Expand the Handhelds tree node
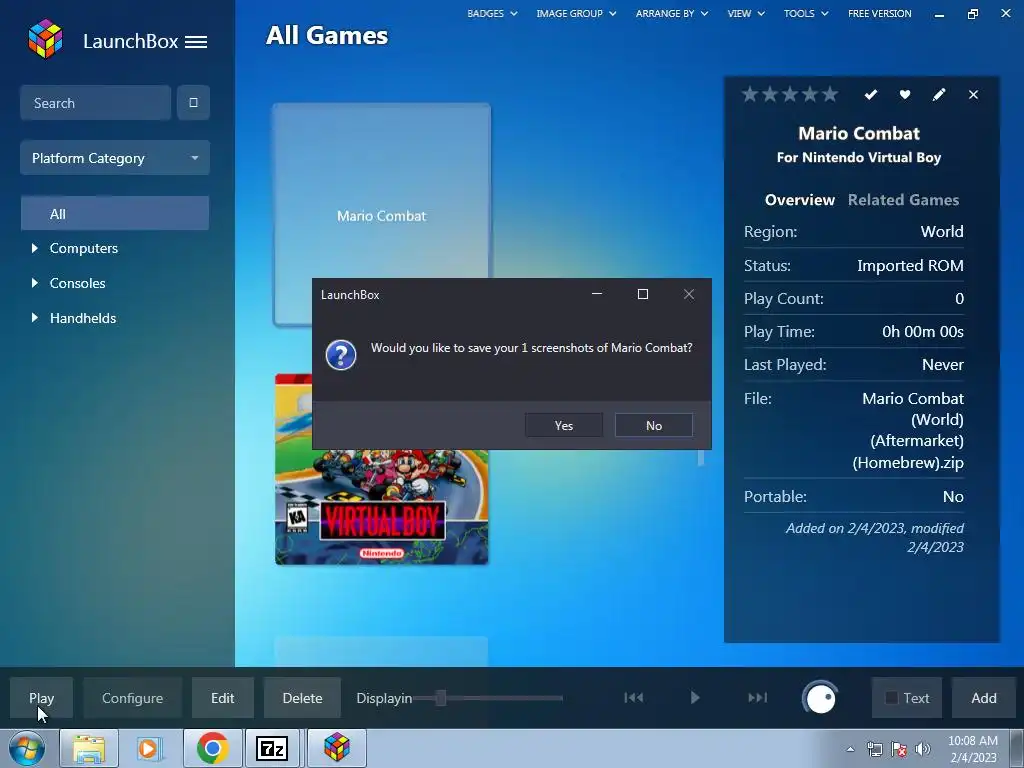The height and width of the screenshot is (768, 1024). [35, 318]
